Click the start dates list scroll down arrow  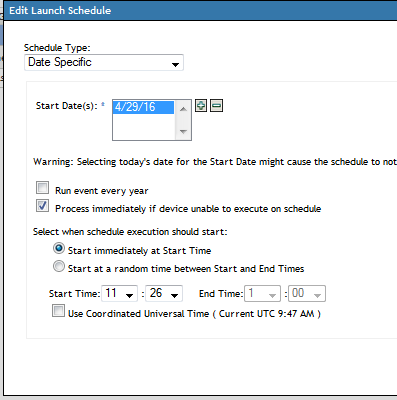click(x=183, y=132)
